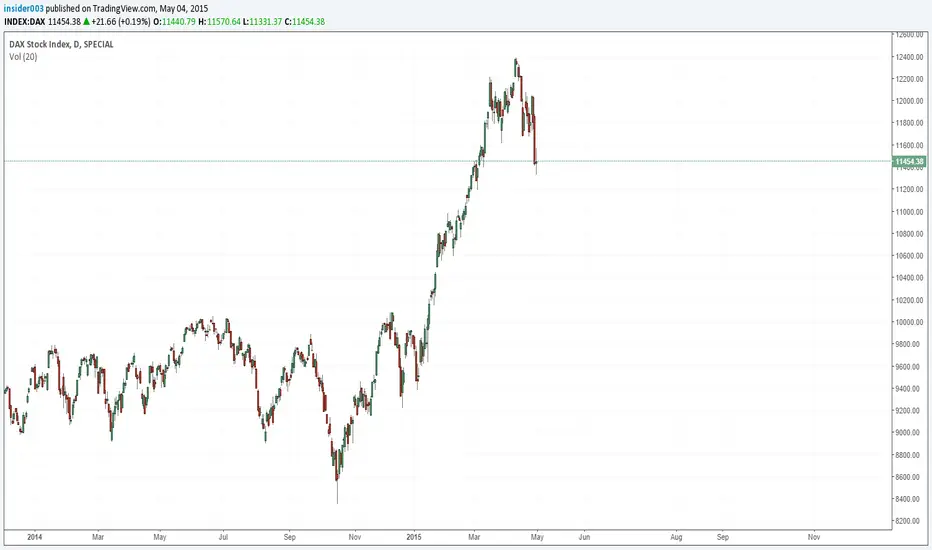Viewport: 932px width, 550px height.
Task: Click the low value L:11331.37
Action: pos(262,22)
